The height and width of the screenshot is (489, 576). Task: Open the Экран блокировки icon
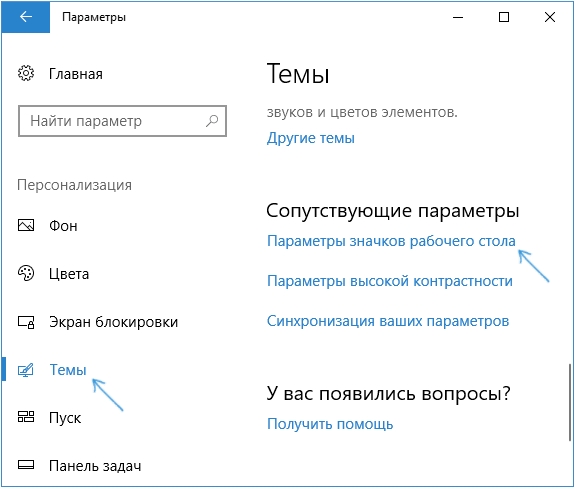26,322
